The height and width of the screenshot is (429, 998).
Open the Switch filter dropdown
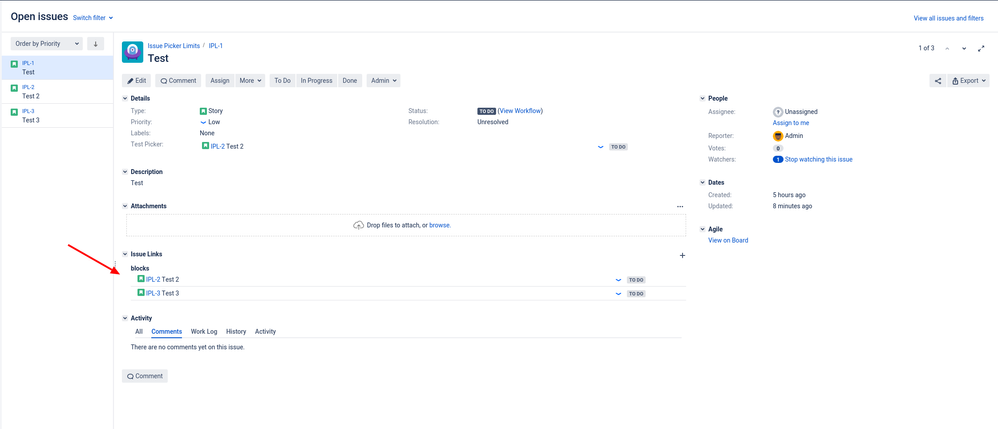pyautogui.click(x=93, y=18)
